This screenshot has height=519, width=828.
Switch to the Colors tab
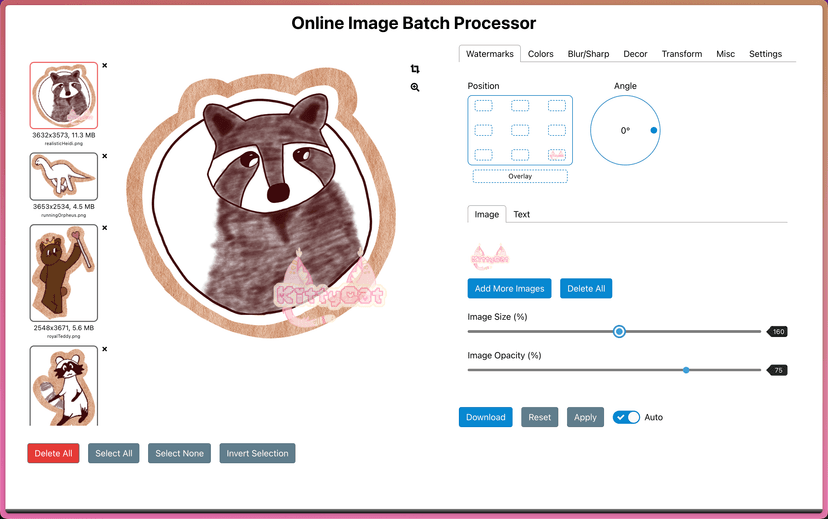click(541, 54)
